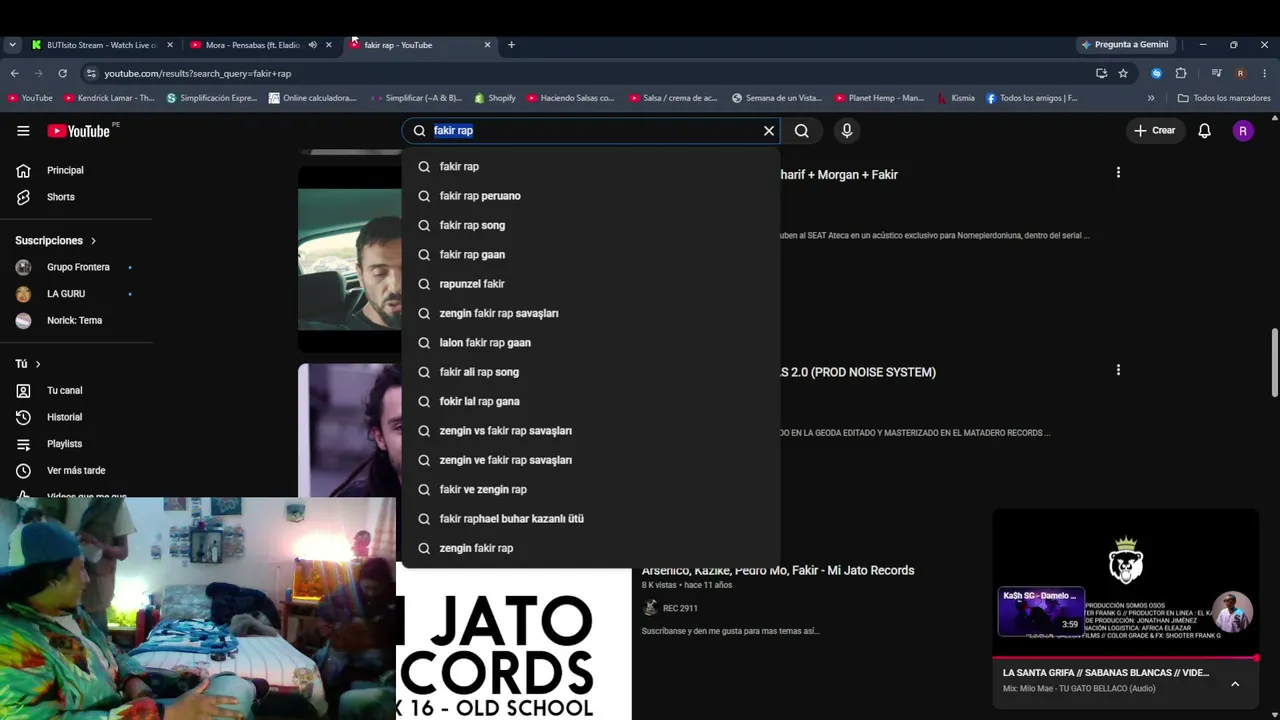
Task: Go back in the browser
Action: point(14,73)
